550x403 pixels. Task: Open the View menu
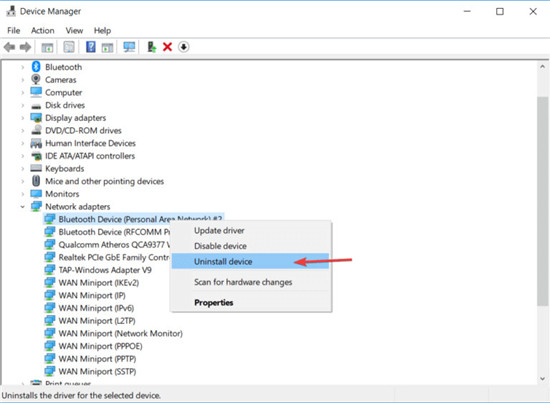74,31
